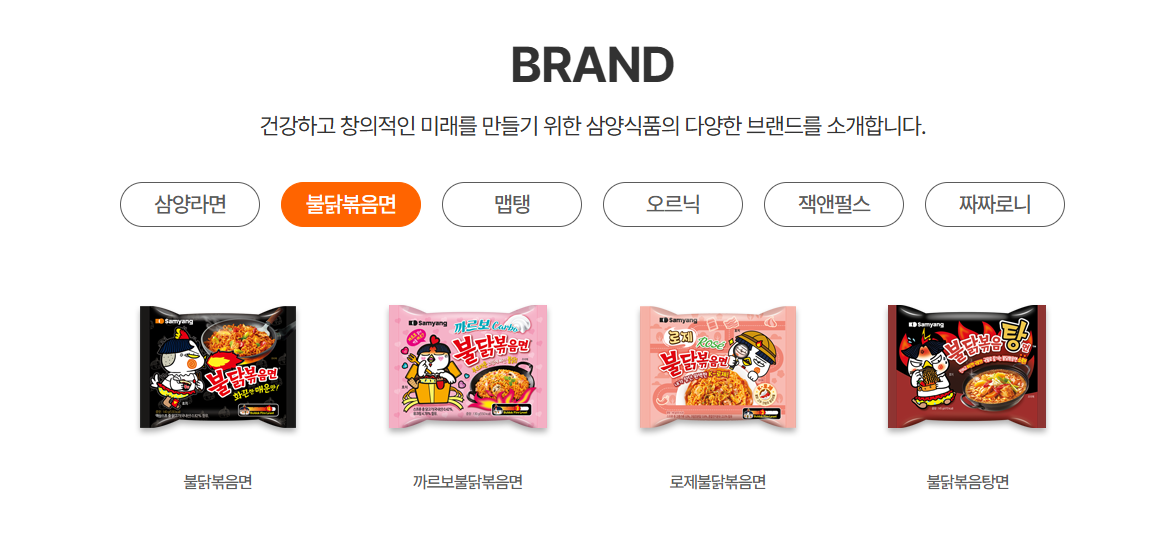Switch to the 맵탱 brand tab

512,204
